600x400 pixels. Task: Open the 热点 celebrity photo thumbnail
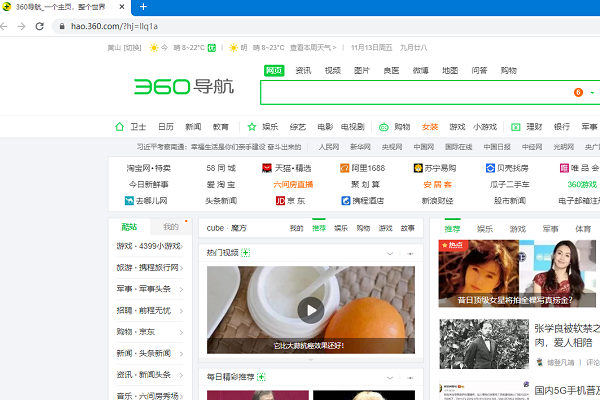[x=517, y=273]
